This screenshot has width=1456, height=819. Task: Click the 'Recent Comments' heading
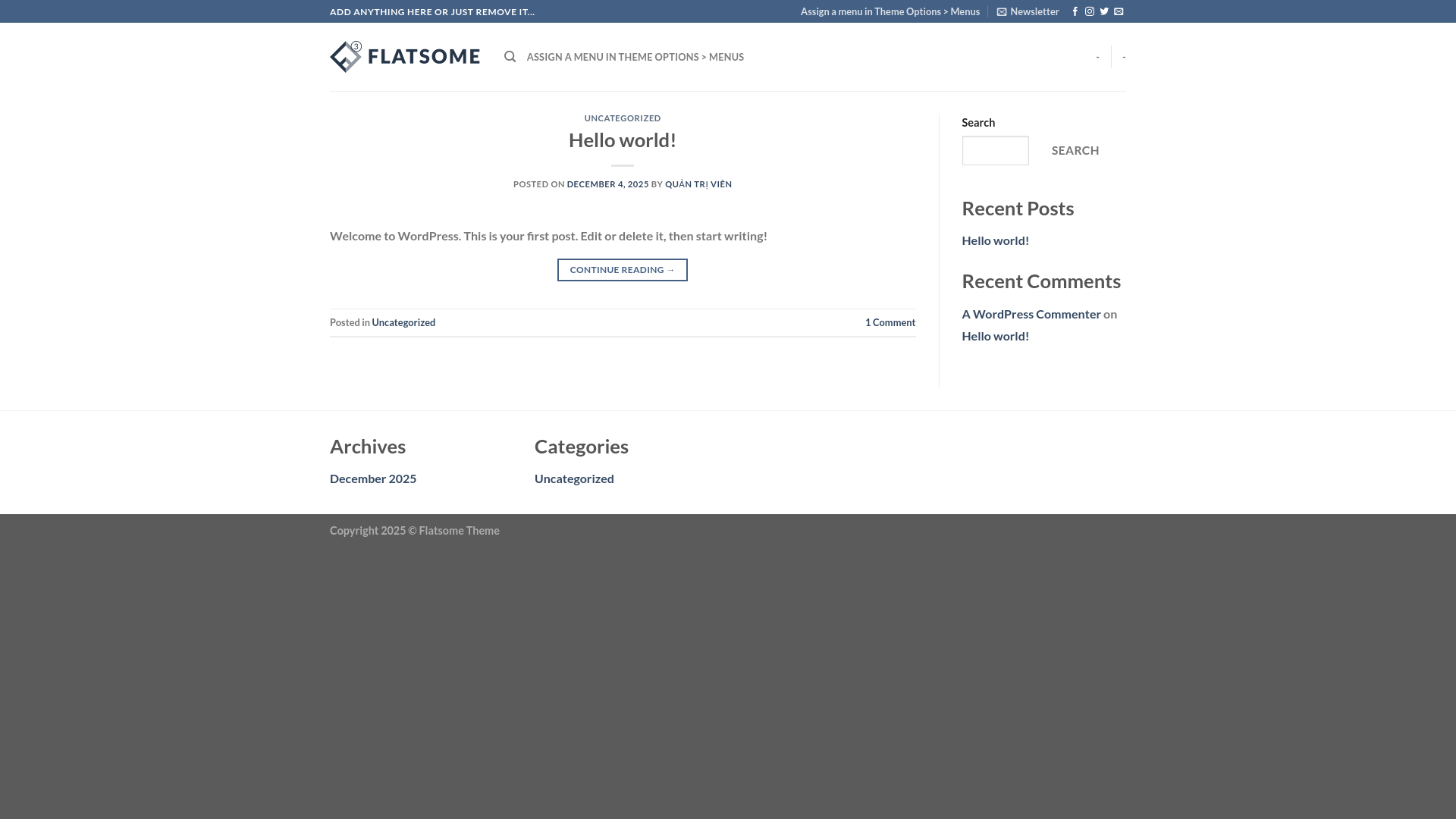tap(1041, 281)
